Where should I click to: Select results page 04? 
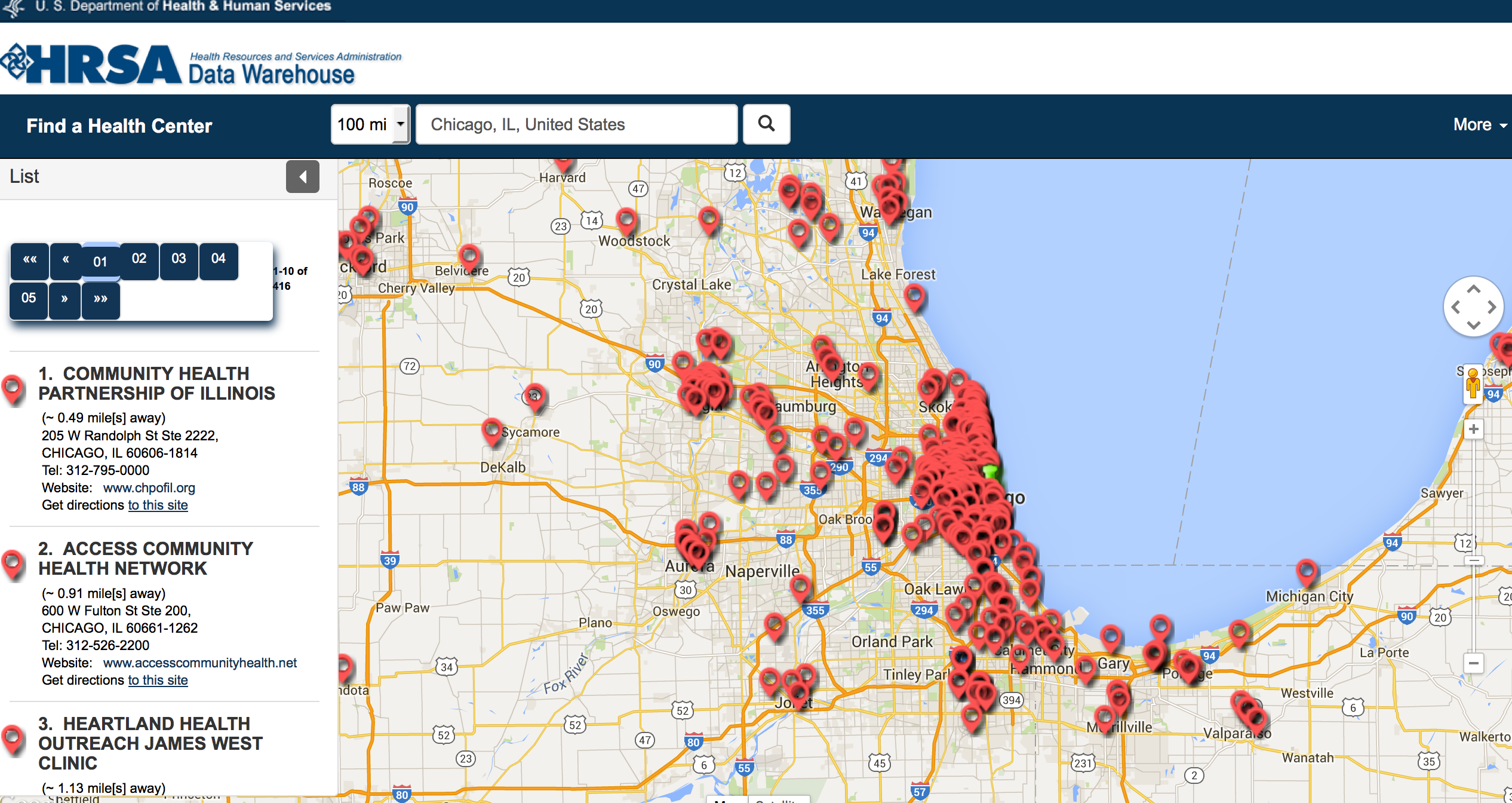219,260
